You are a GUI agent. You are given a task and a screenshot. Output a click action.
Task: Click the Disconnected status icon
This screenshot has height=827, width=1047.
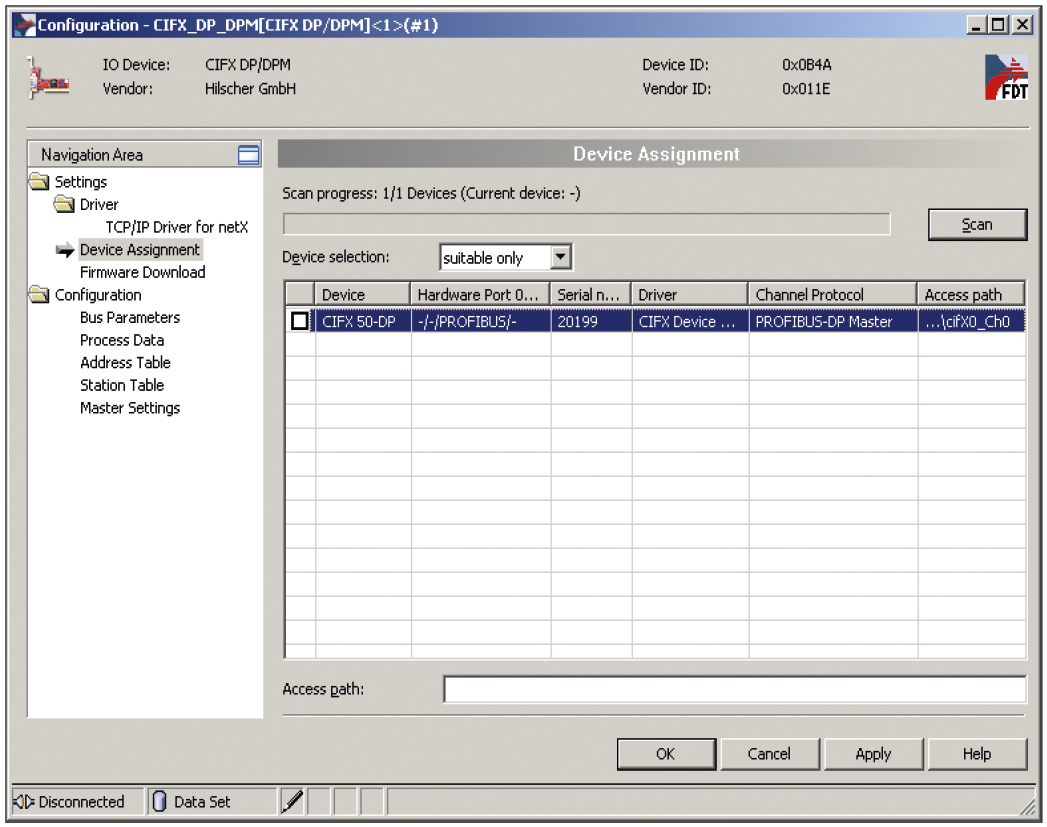point(24,802)
